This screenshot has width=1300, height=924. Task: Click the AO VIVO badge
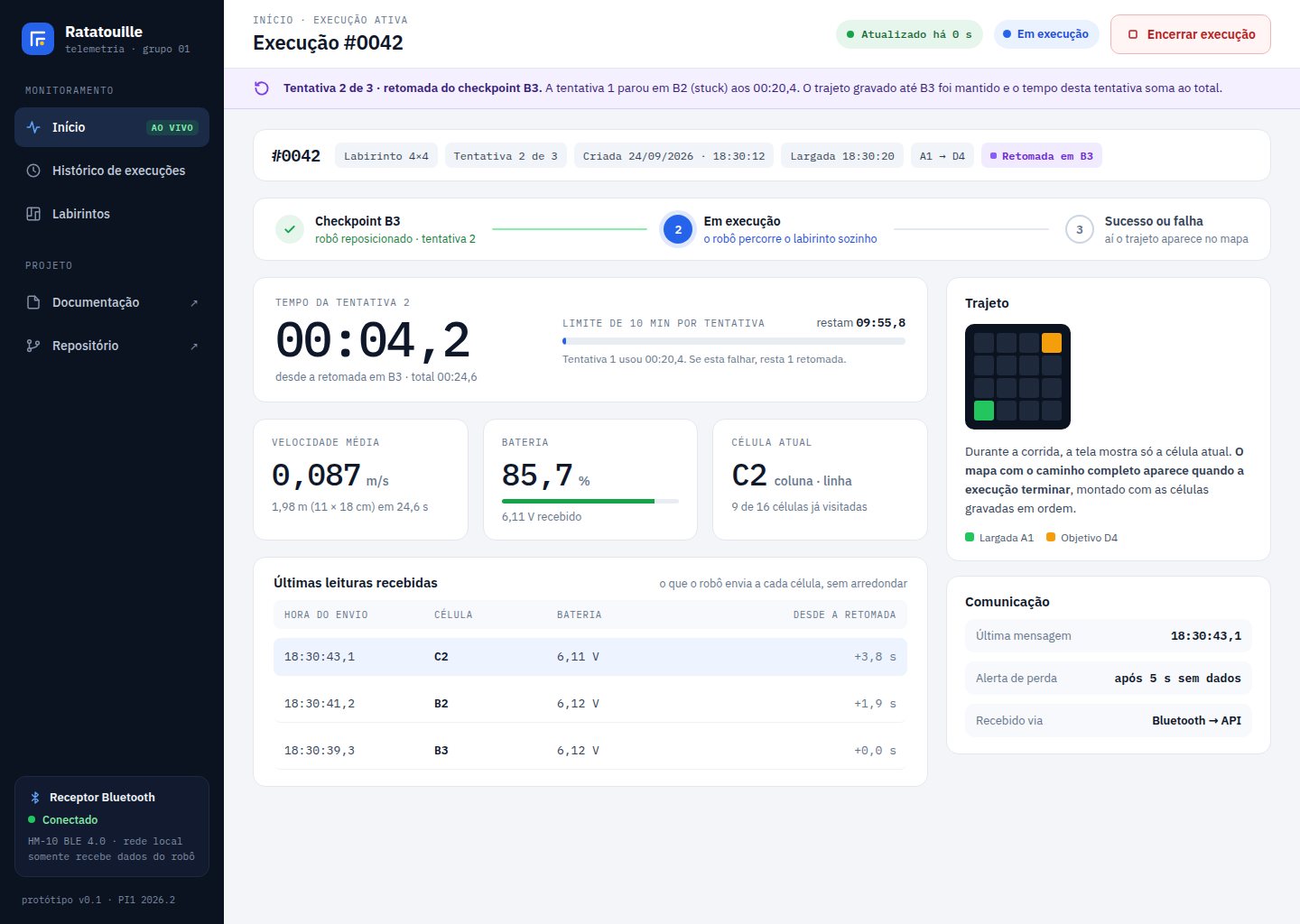172,128
